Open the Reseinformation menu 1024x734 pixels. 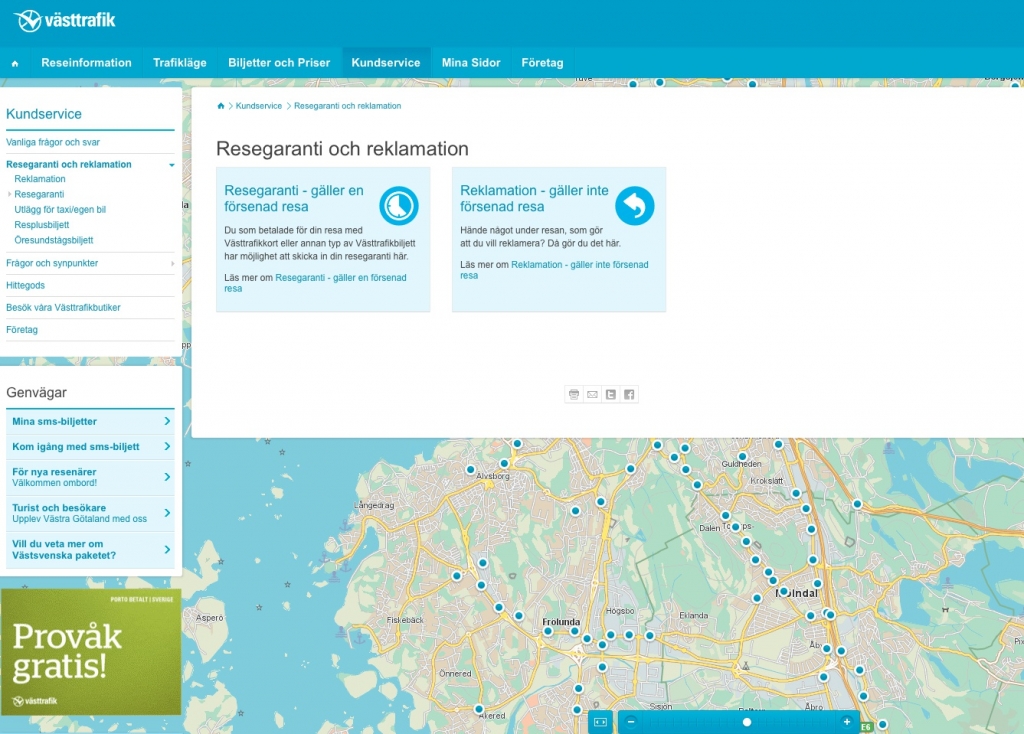[86, 63]
